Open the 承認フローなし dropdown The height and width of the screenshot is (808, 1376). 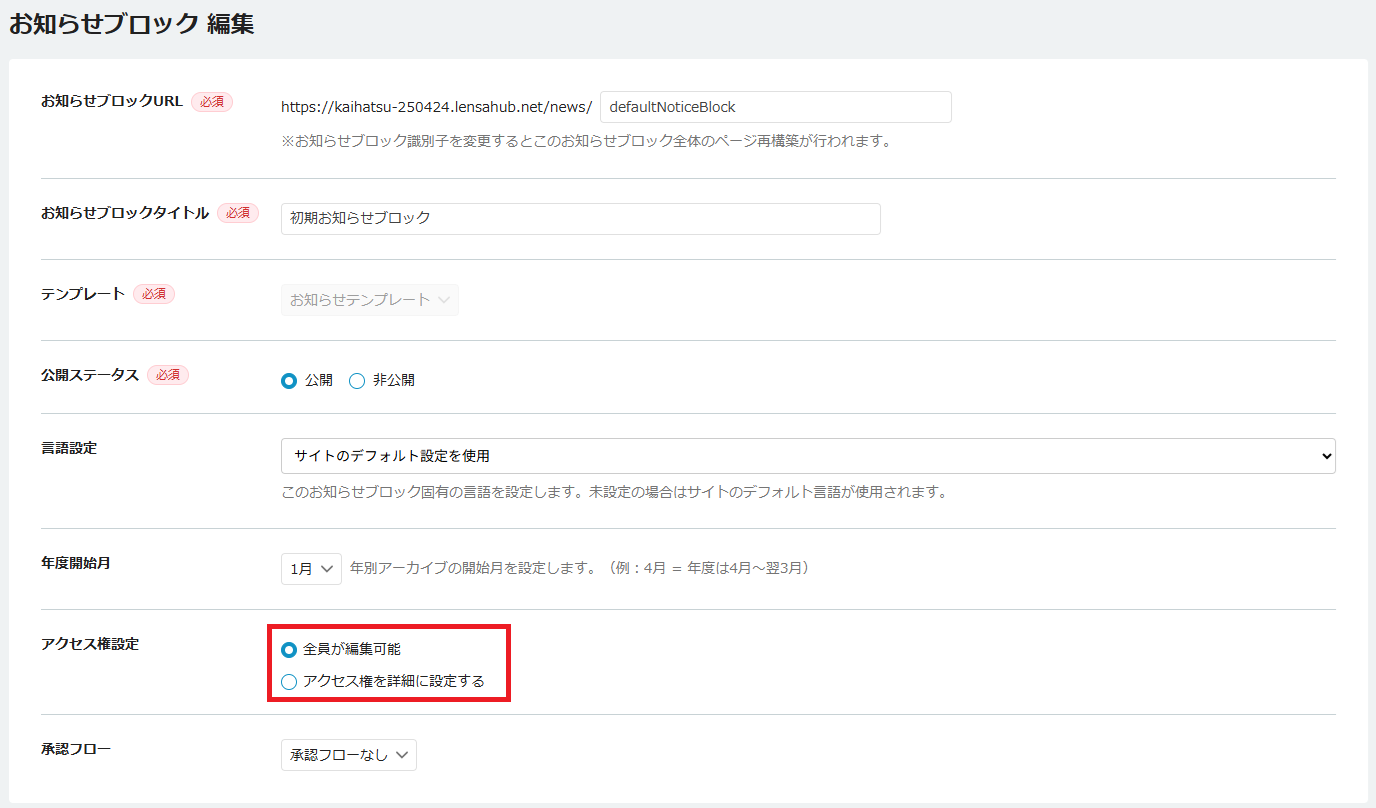[x=348, y=755]
